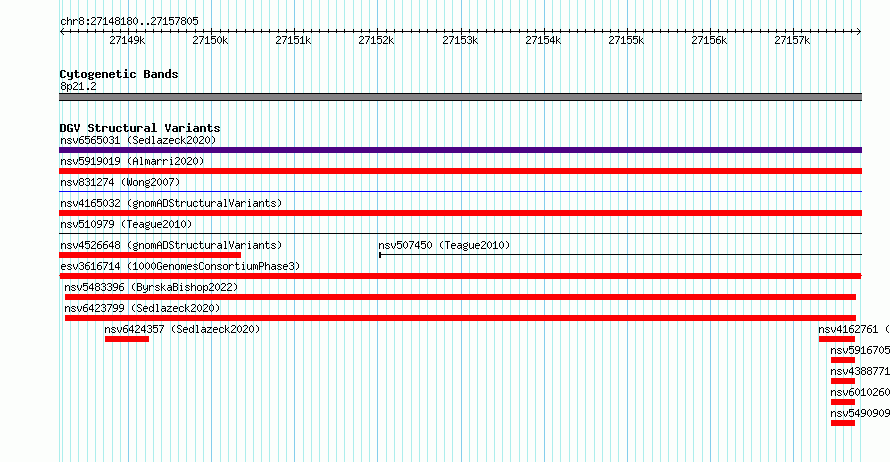The image size is (890, 462).
Task: Click the gray 8p21.2 cytogenetic band bar
Action: tap(460, 97)
